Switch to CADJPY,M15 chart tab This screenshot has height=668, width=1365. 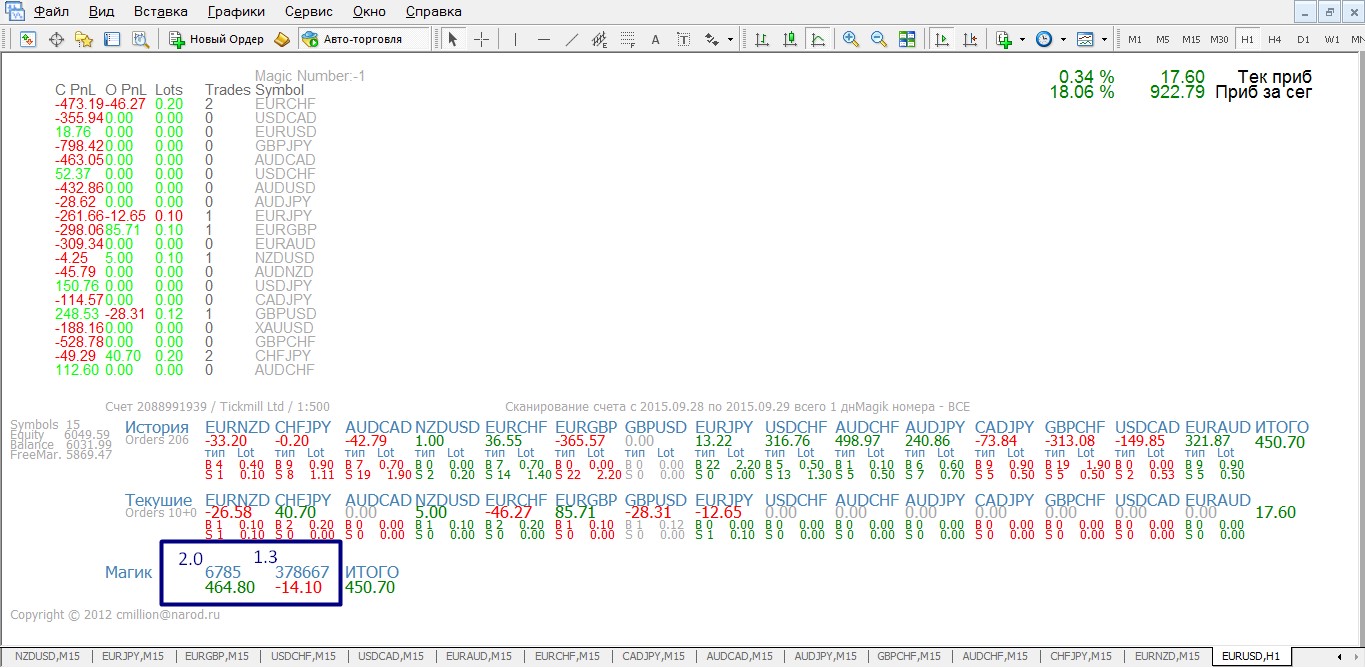point(653,656)
